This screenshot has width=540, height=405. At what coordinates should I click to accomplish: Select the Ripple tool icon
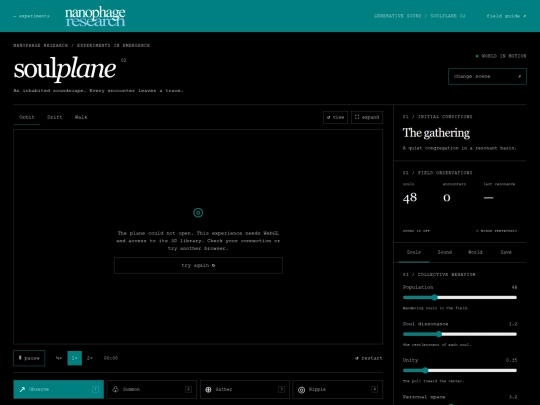tap(301, 390)
